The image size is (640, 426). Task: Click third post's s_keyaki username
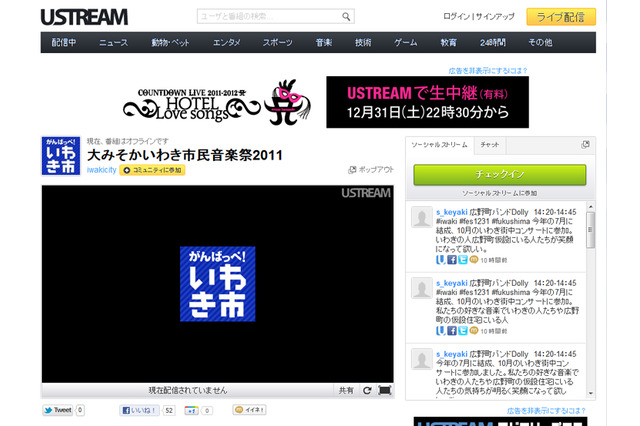[451, 354]
